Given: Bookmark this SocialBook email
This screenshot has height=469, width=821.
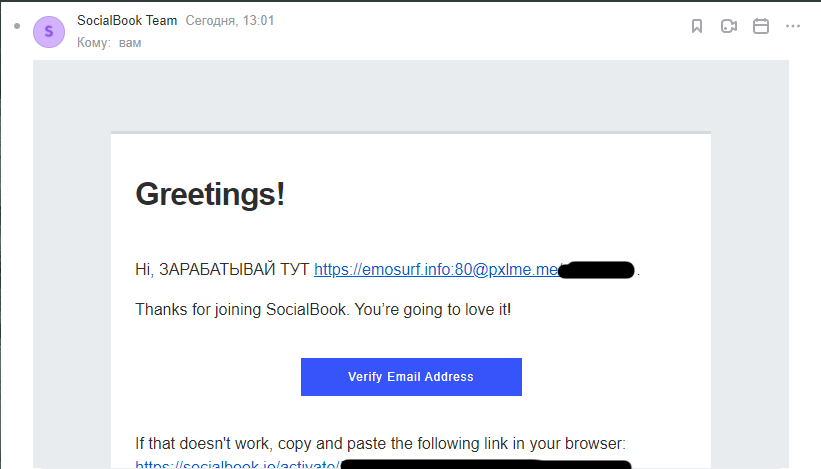Looking at the screenshot, I should 697,26.
